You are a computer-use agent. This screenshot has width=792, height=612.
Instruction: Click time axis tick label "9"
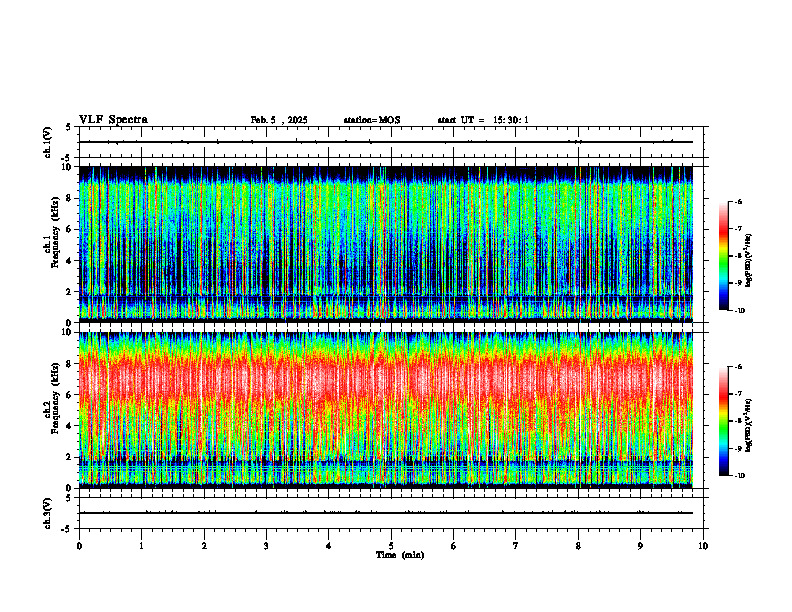point(640,546)
